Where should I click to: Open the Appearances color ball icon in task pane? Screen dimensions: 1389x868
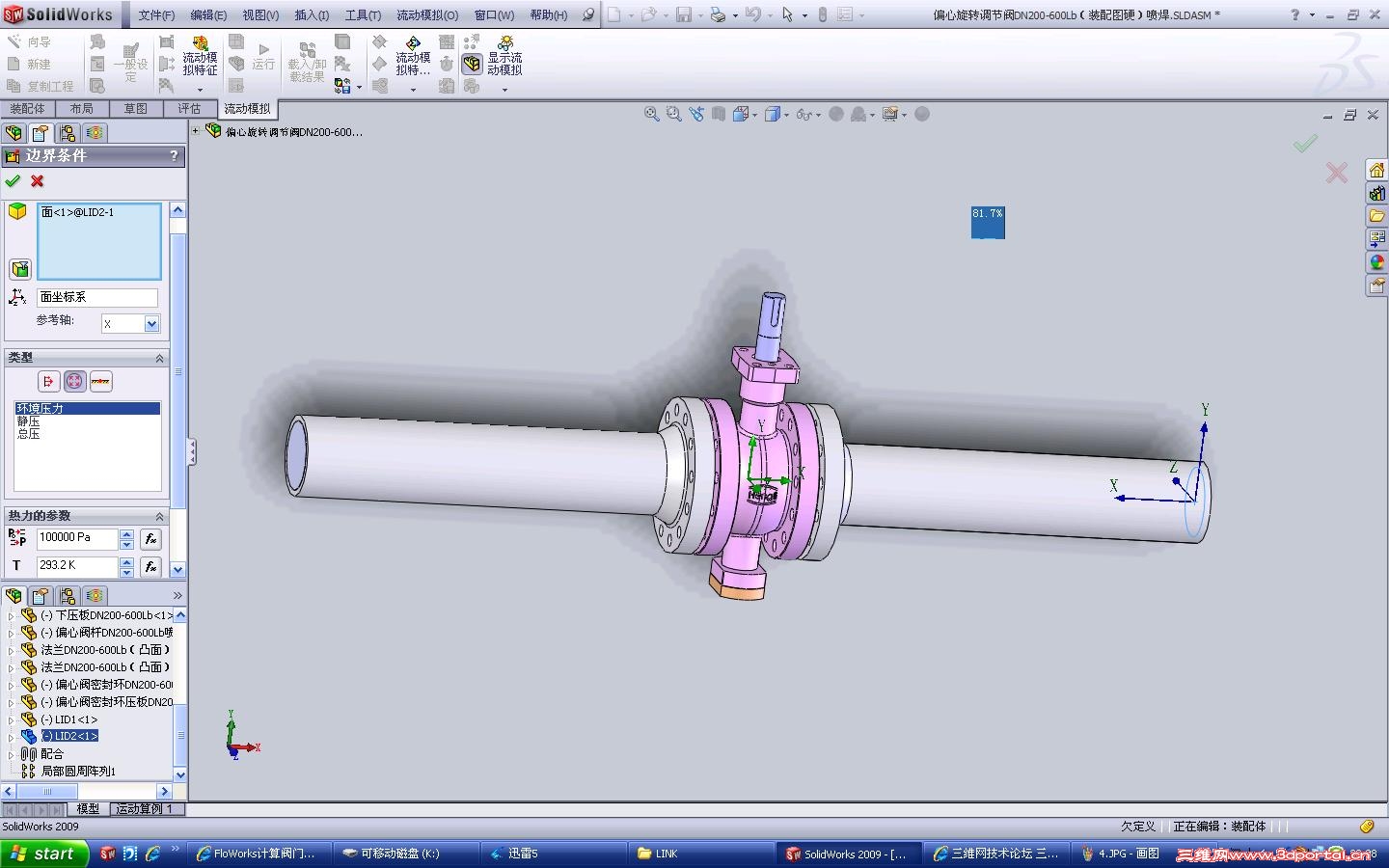[x=1376, y=261]
